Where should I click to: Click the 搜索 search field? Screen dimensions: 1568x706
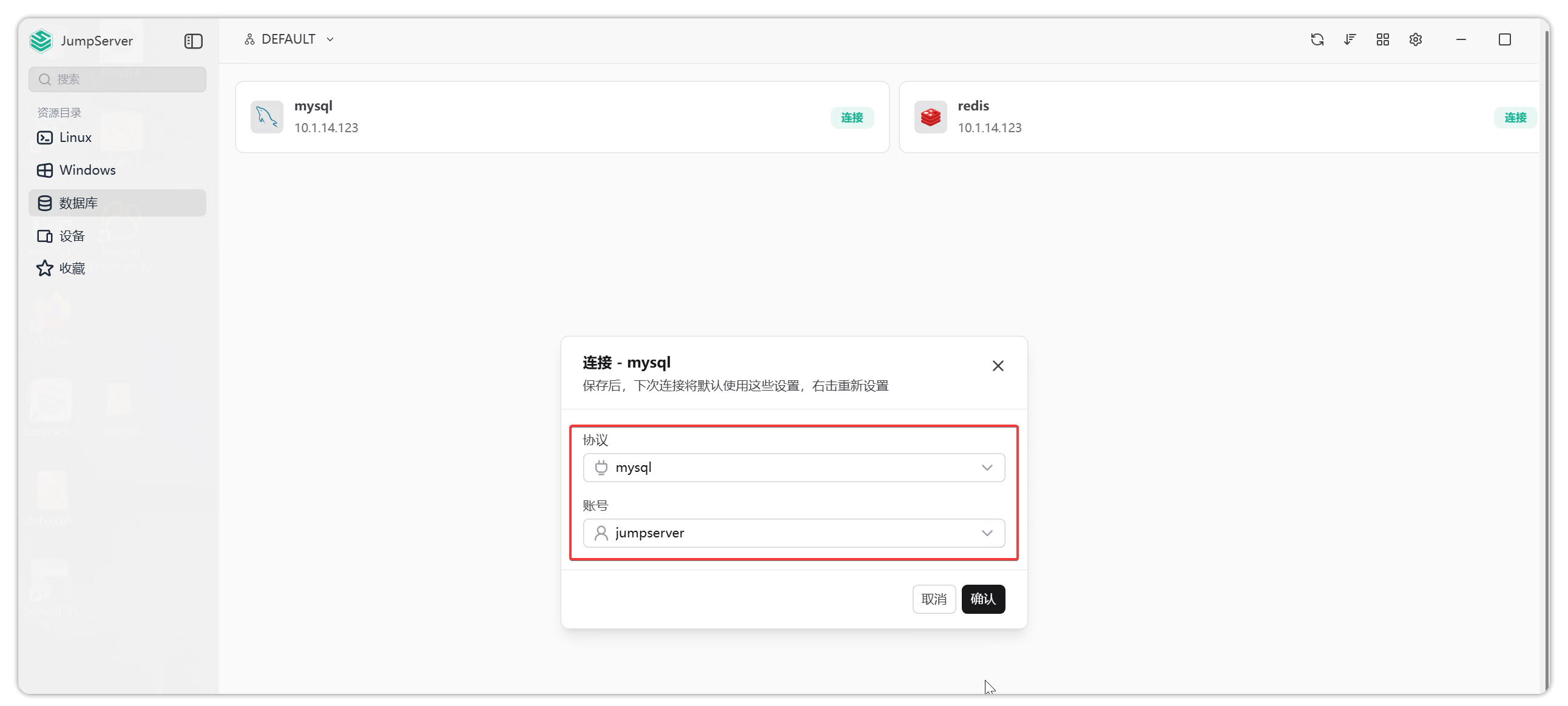(x=118, y=79)
